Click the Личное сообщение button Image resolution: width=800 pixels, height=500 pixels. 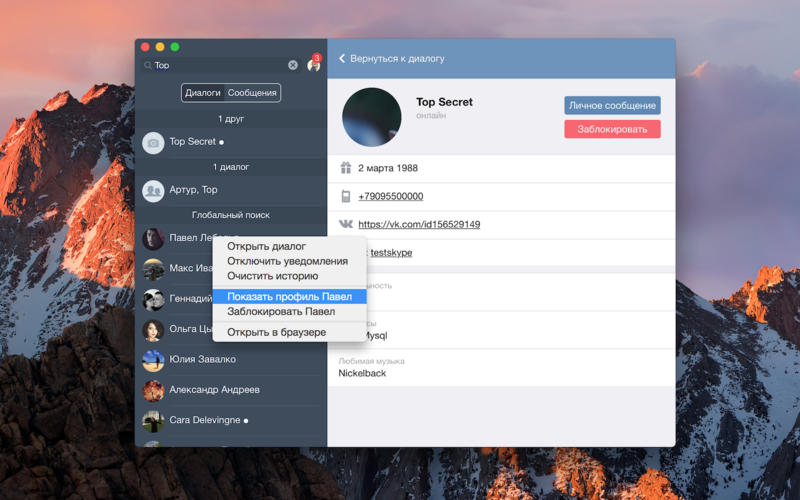pyautogui.click(x=612, y=105)
